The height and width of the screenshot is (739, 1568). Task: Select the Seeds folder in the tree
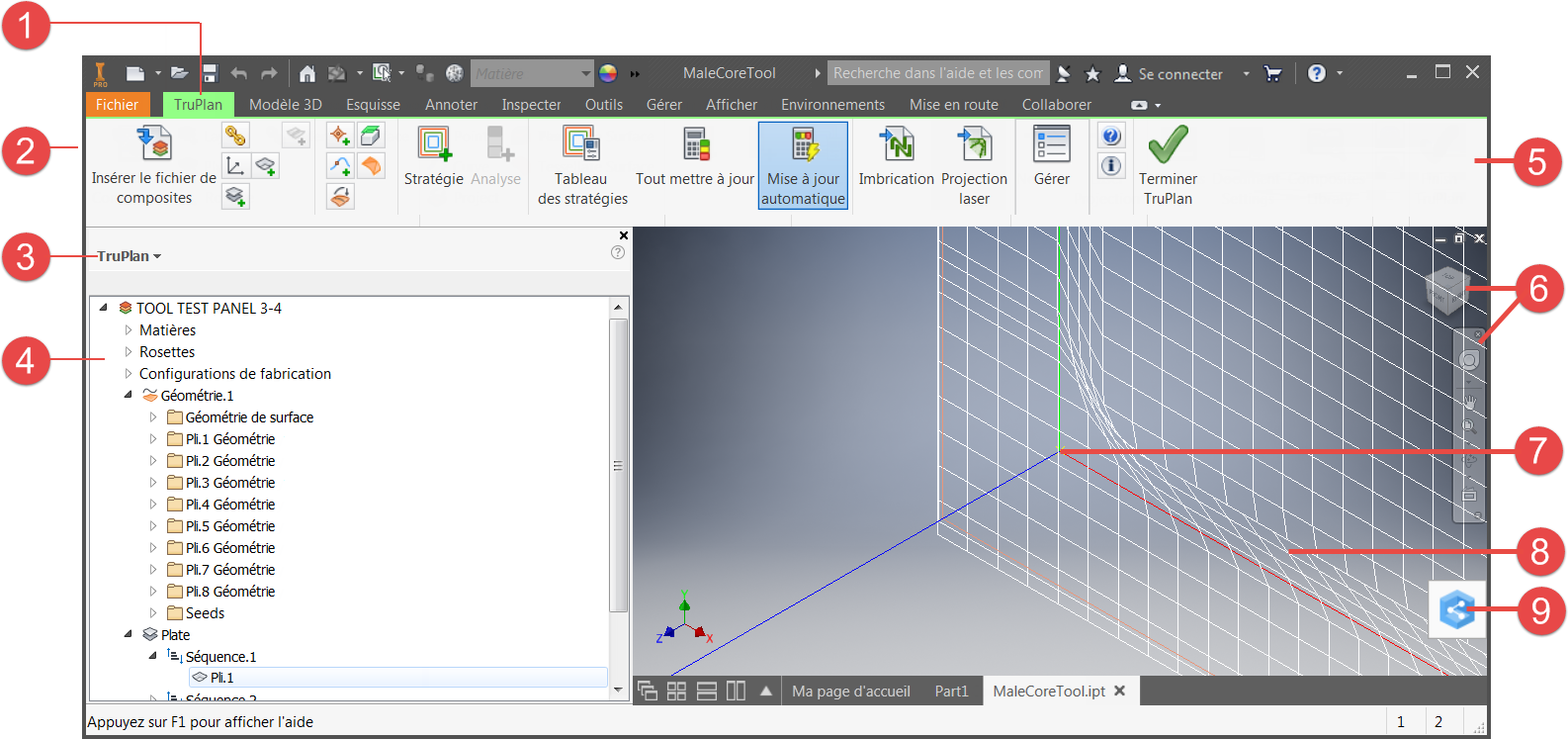(205, 613)
